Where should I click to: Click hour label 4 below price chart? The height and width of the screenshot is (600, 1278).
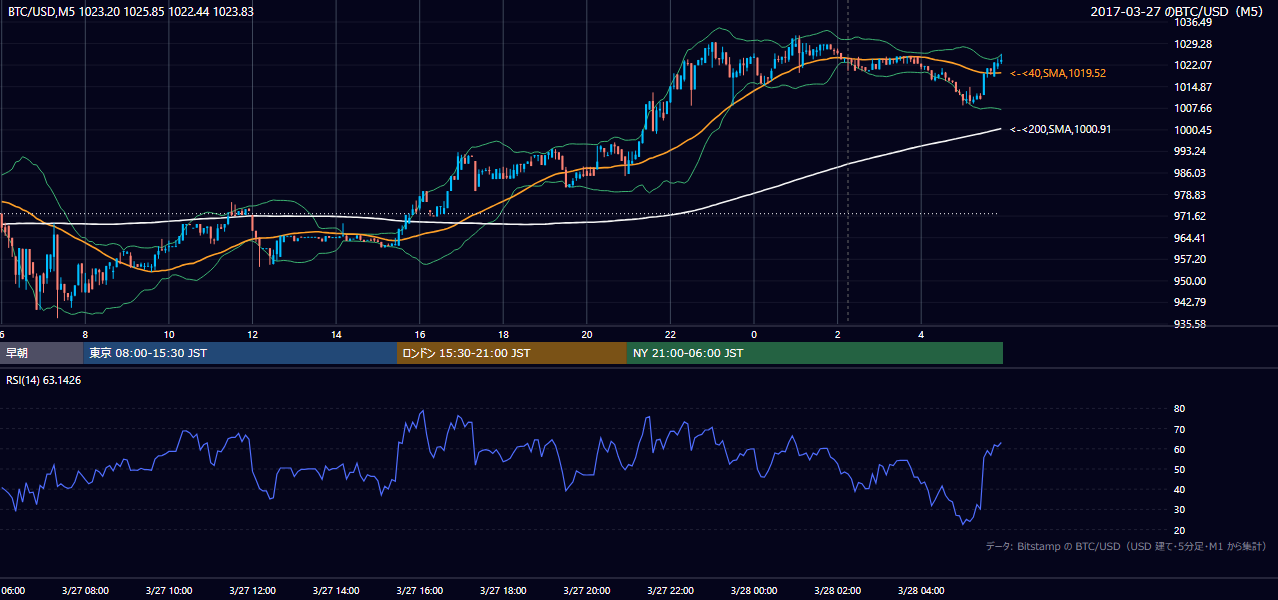point(921,334)
